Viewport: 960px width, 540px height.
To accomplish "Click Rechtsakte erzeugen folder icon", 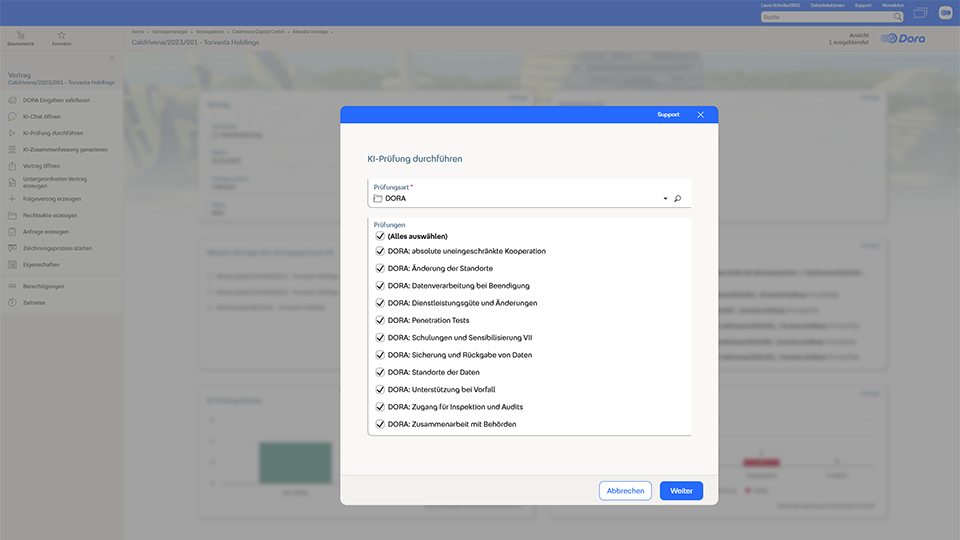I will [12, 216].
